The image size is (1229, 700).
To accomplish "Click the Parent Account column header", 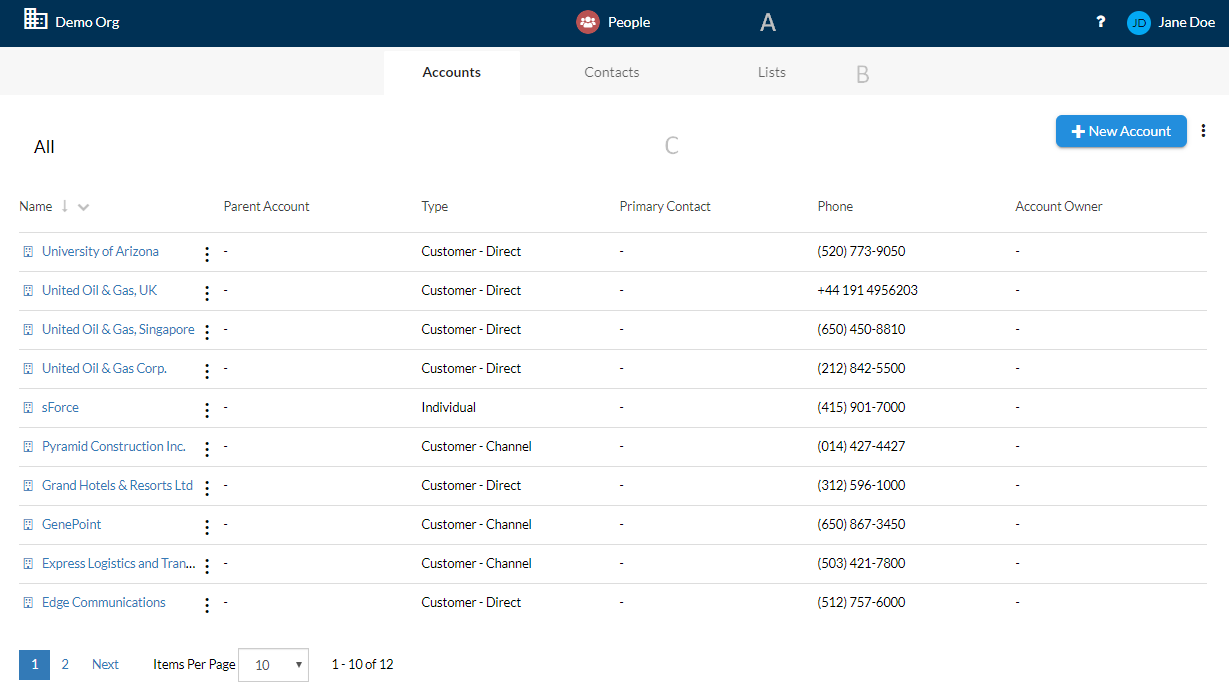I will tap(266, 206).
